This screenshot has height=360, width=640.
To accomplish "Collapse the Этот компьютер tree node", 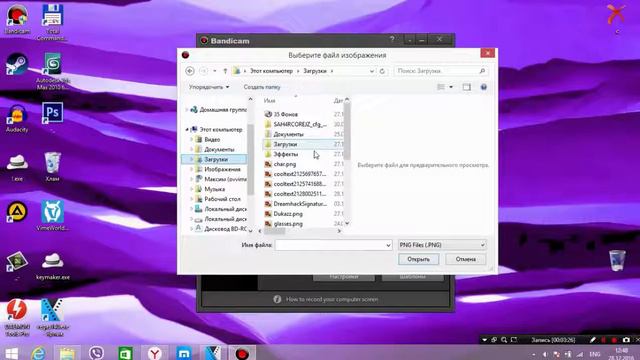I will pos(187,129).
